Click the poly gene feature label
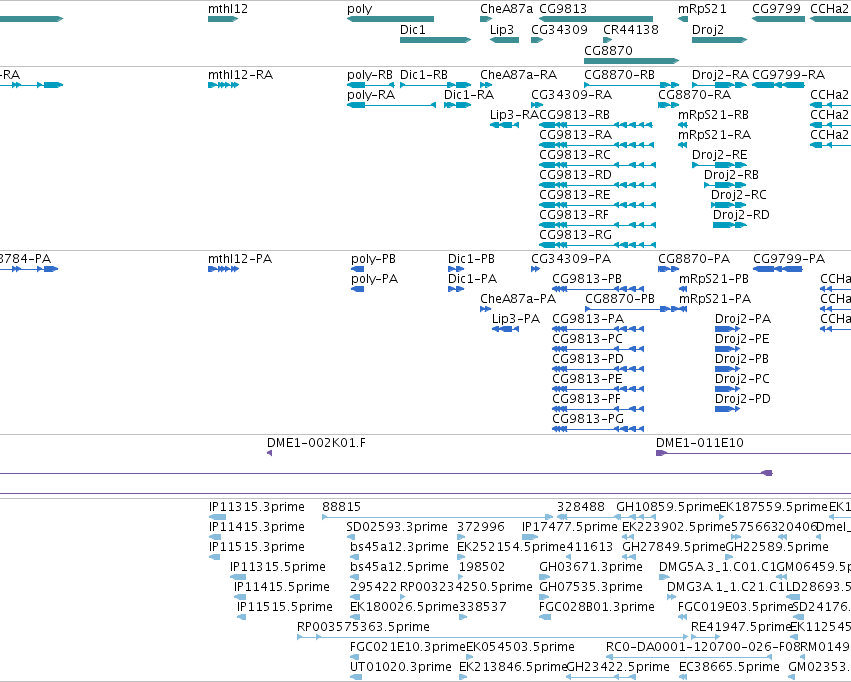Image resolution: width=851 pixels, height=682 pixels. tap(360, 9)
